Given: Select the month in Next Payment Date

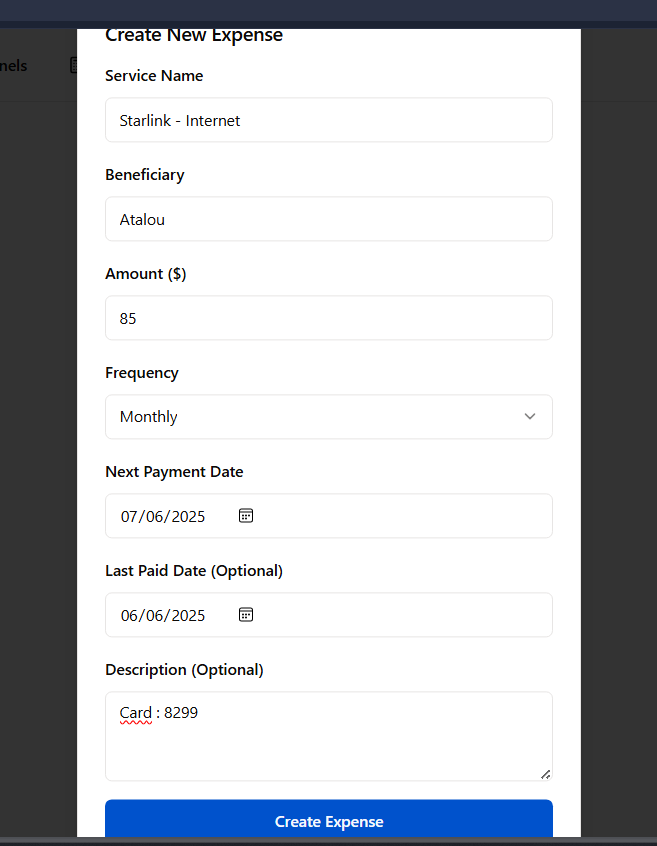Looking at the screenshot, I should point(131,517).
